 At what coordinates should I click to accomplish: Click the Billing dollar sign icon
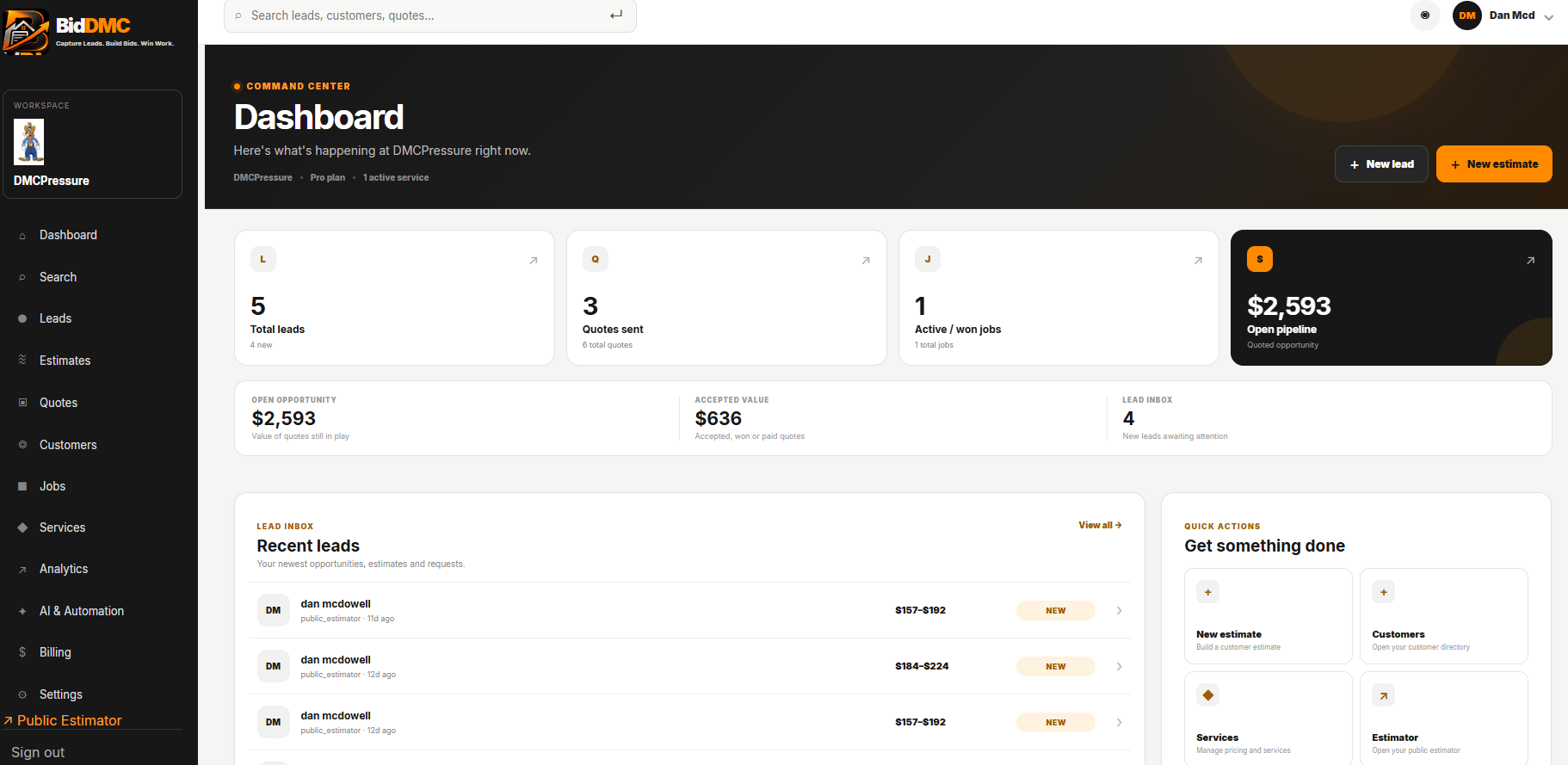pyautogui.click(x=22, y=652)
